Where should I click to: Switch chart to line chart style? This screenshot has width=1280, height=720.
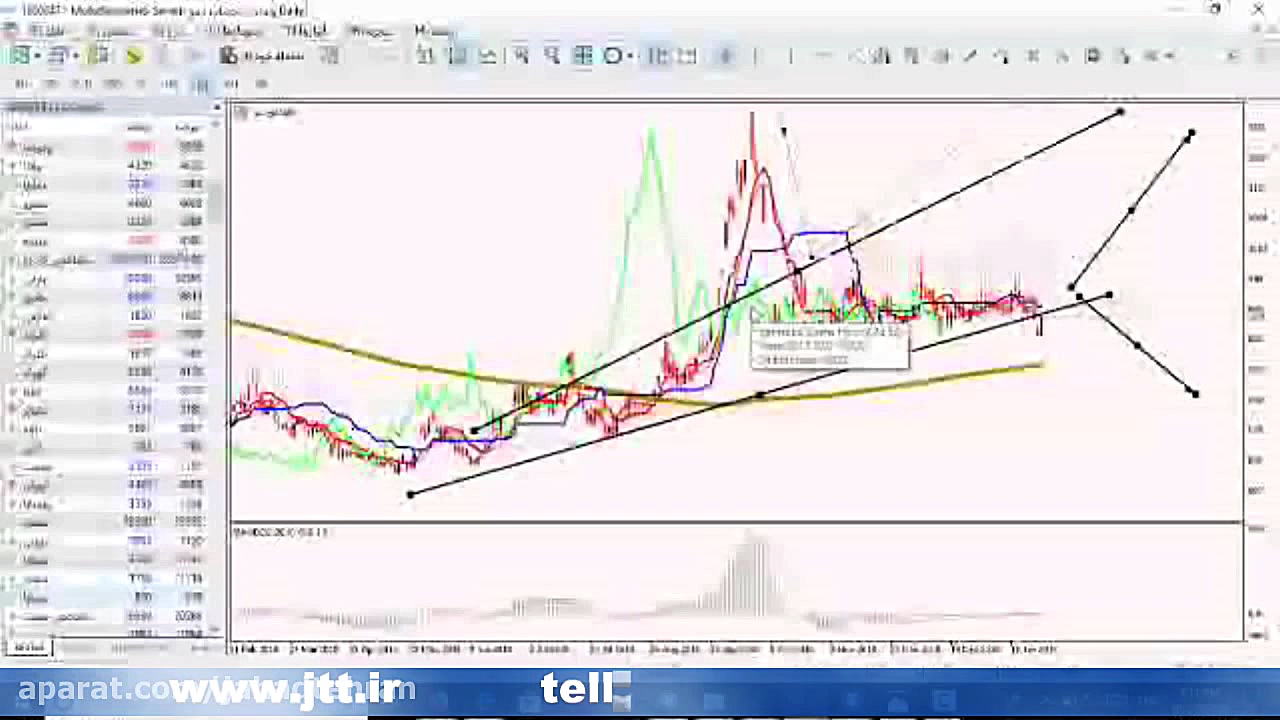[488, 56]
